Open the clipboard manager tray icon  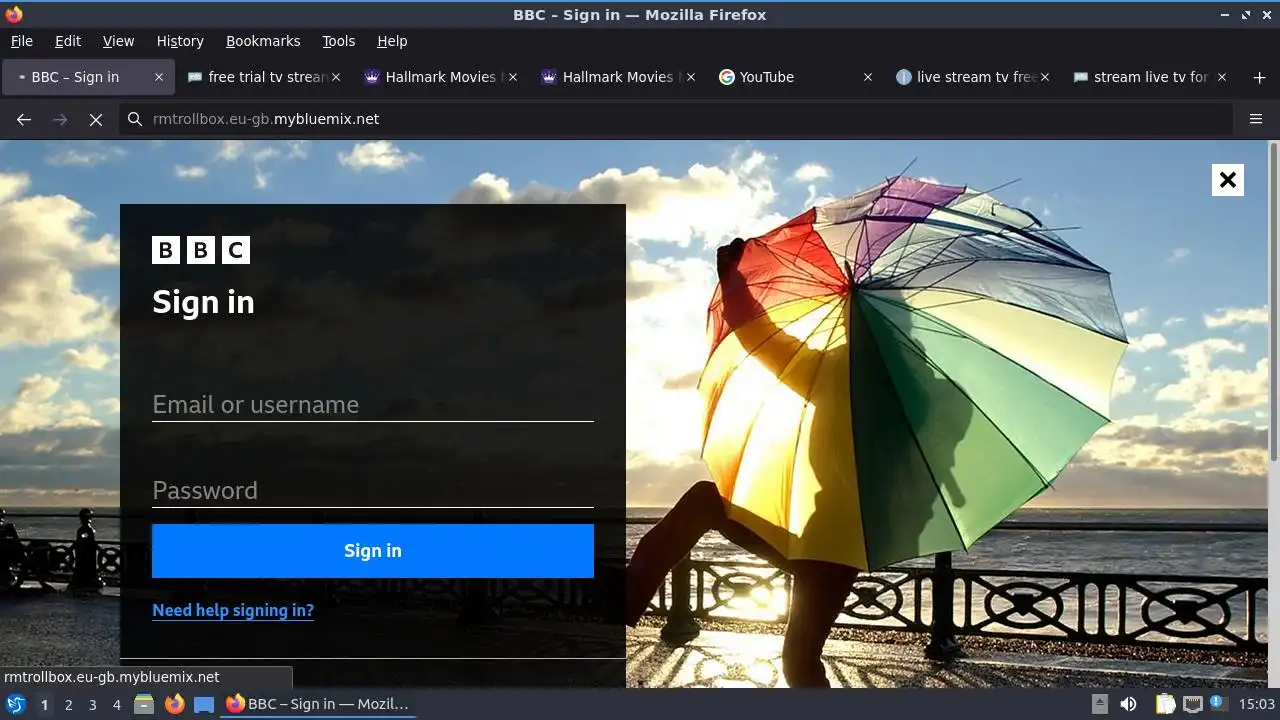tap(1165, 704)
